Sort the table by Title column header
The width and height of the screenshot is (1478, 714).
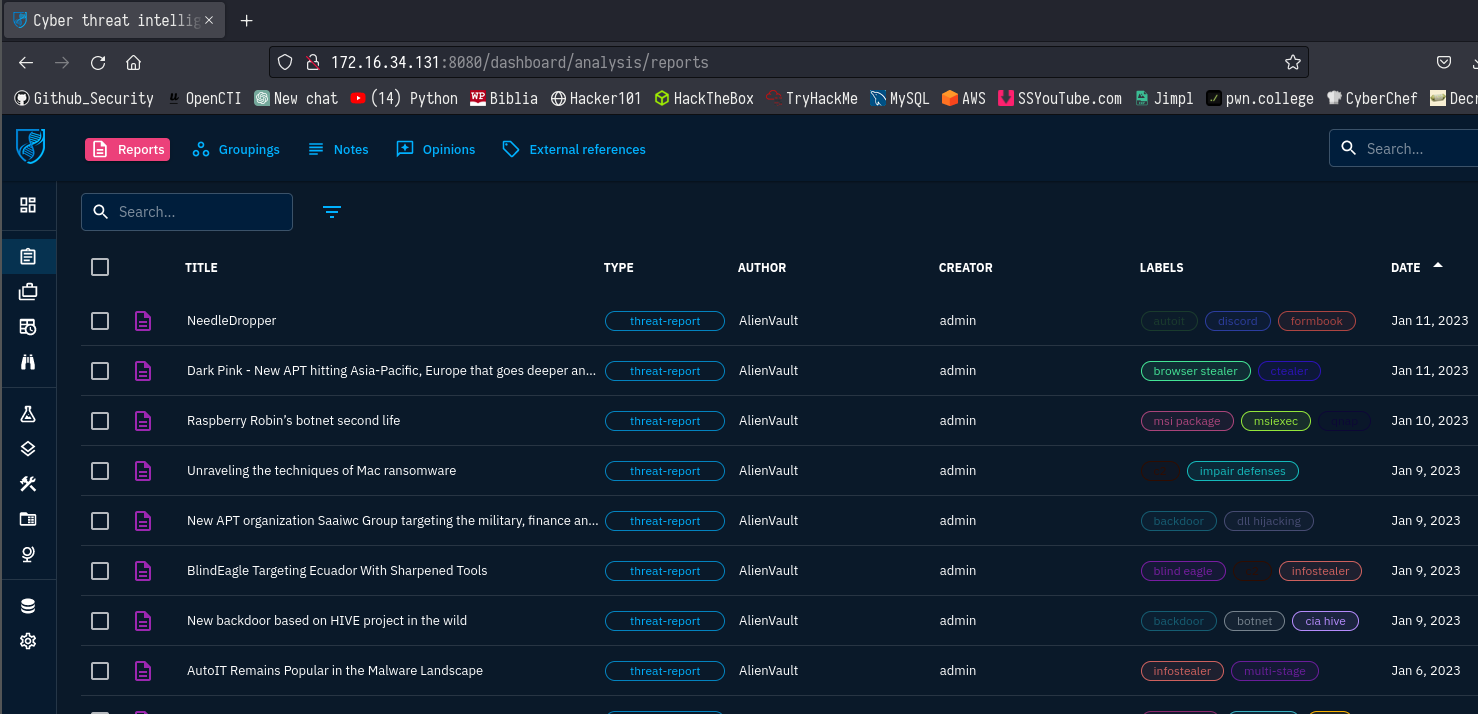point(201,268)
